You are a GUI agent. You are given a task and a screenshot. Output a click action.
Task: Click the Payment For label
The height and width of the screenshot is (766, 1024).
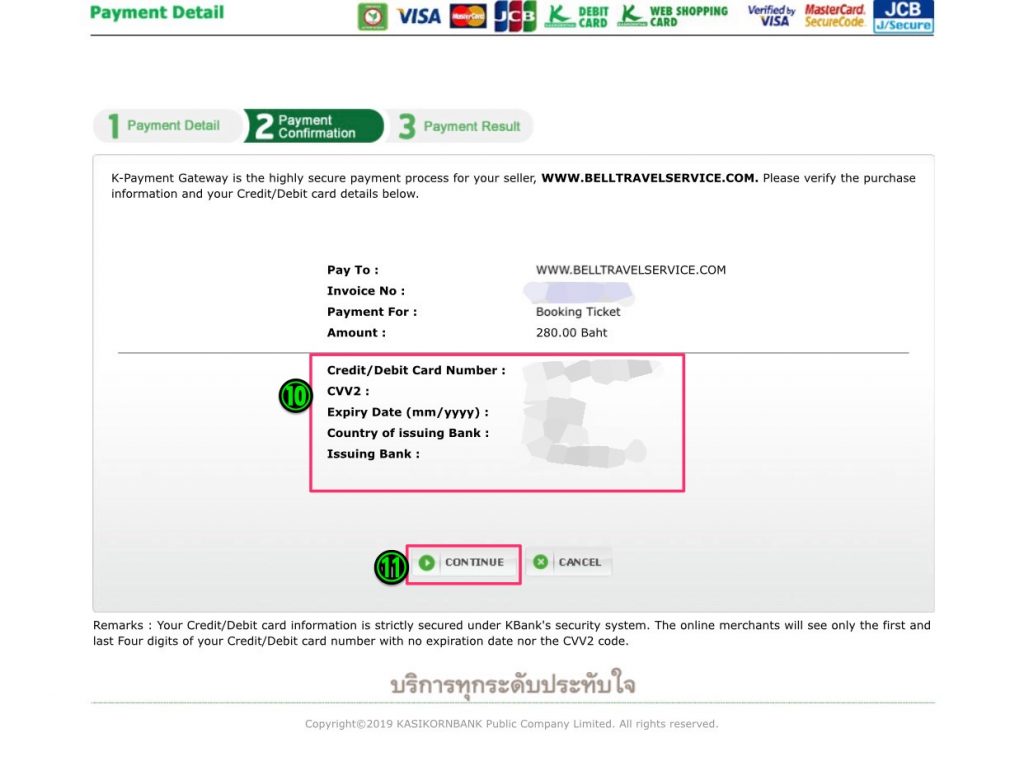pos(372,311)
